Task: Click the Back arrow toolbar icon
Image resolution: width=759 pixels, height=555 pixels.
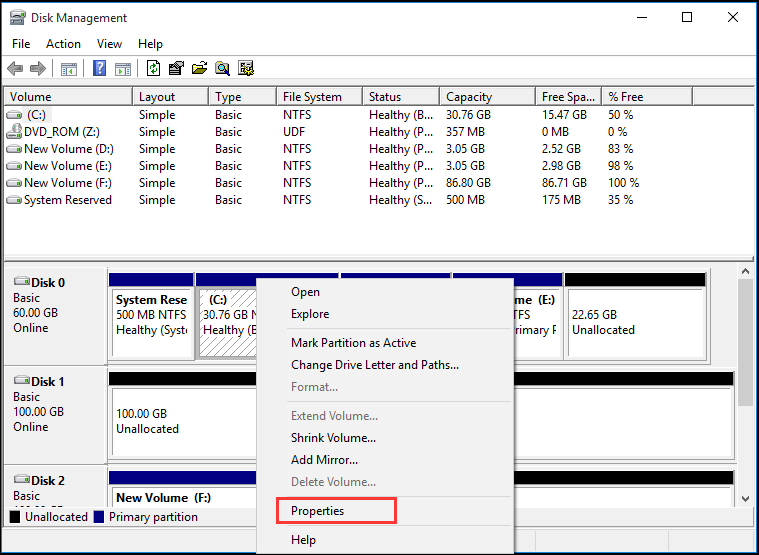Action: click(x=15, y=69)
